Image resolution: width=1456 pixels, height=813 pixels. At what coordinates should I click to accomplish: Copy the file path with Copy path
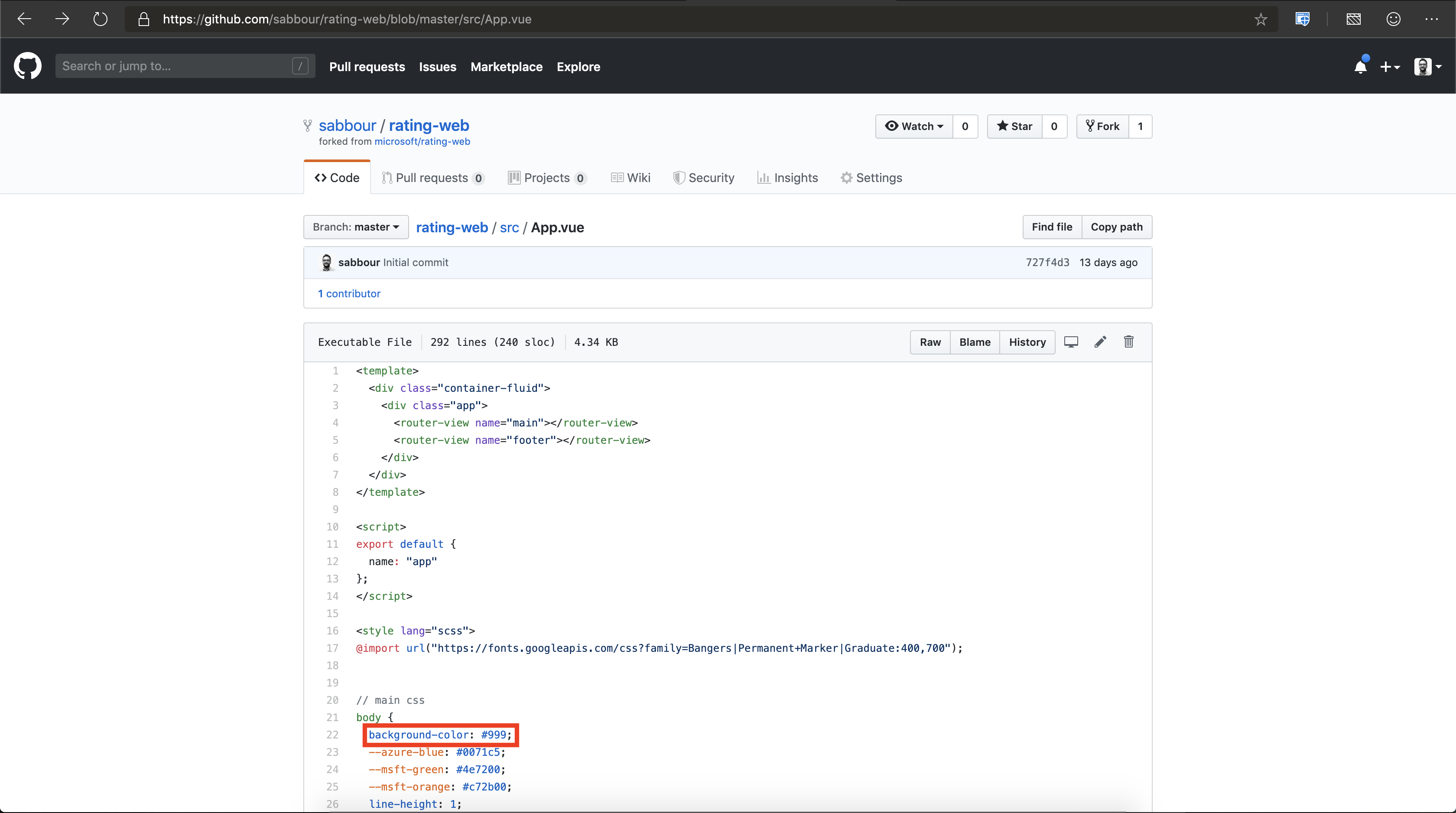click(1117, 227)
